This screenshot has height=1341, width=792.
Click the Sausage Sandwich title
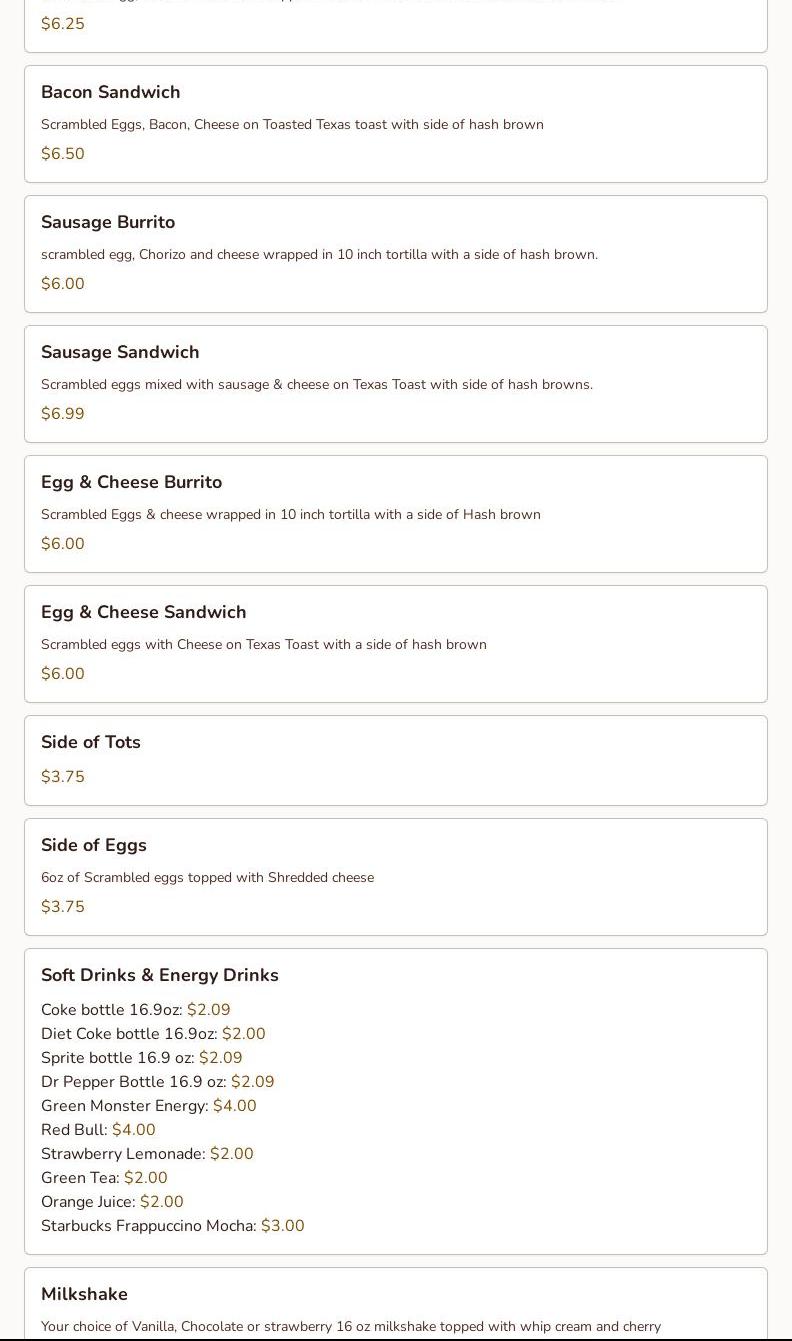click(120, 352)
